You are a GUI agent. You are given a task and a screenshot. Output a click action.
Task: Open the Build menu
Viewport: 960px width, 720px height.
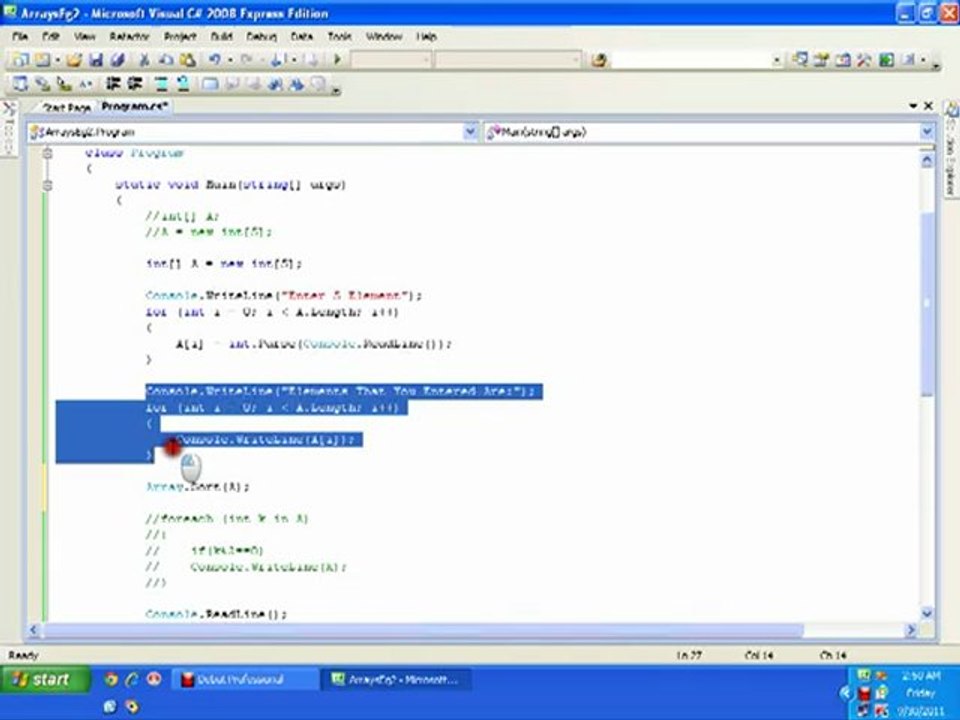click(221, 37)
